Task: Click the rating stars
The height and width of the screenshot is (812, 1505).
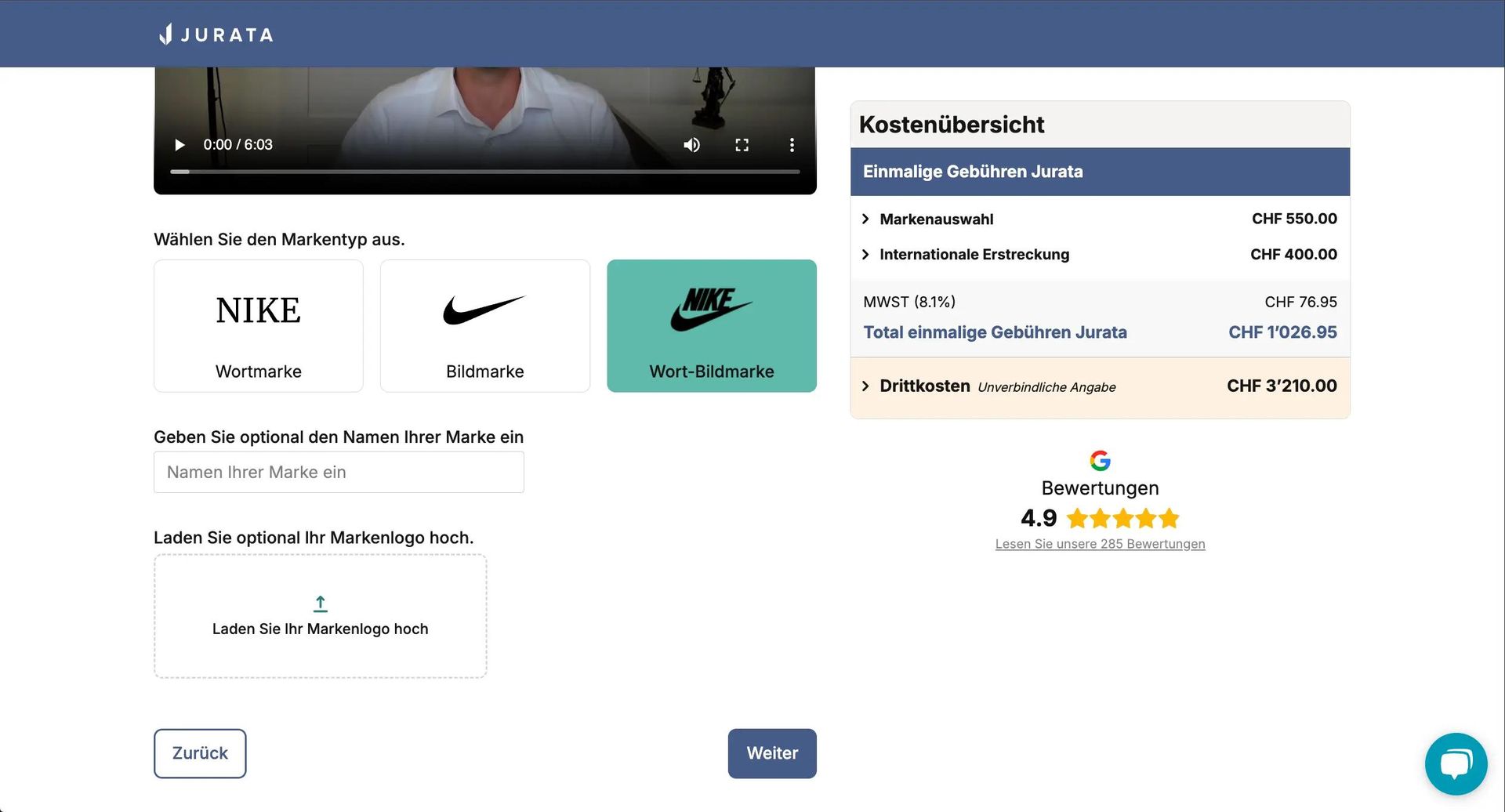Action: tap(1122, 518)
